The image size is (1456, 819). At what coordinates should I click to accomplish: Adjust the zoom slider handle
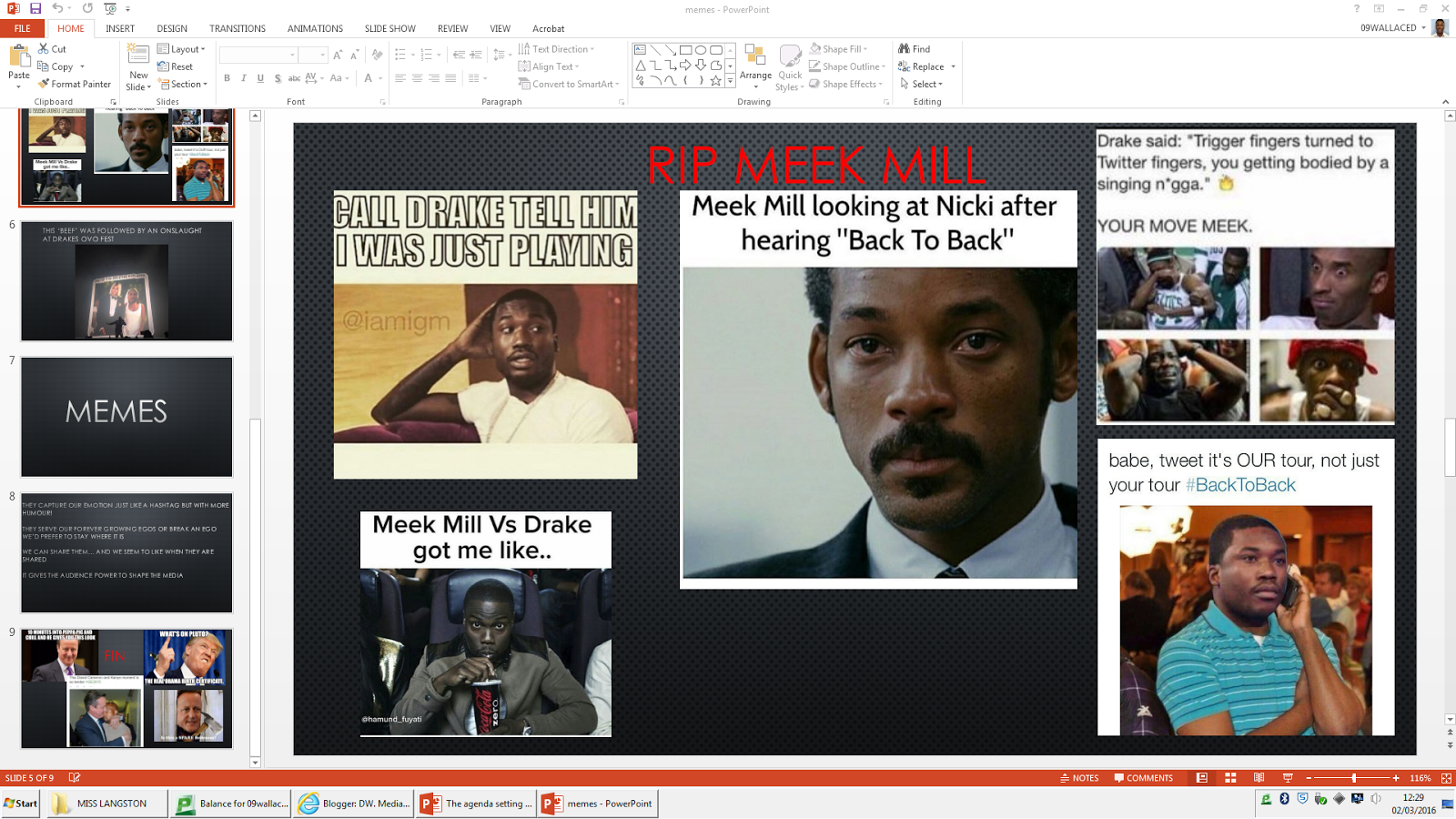pos(1354,778)
